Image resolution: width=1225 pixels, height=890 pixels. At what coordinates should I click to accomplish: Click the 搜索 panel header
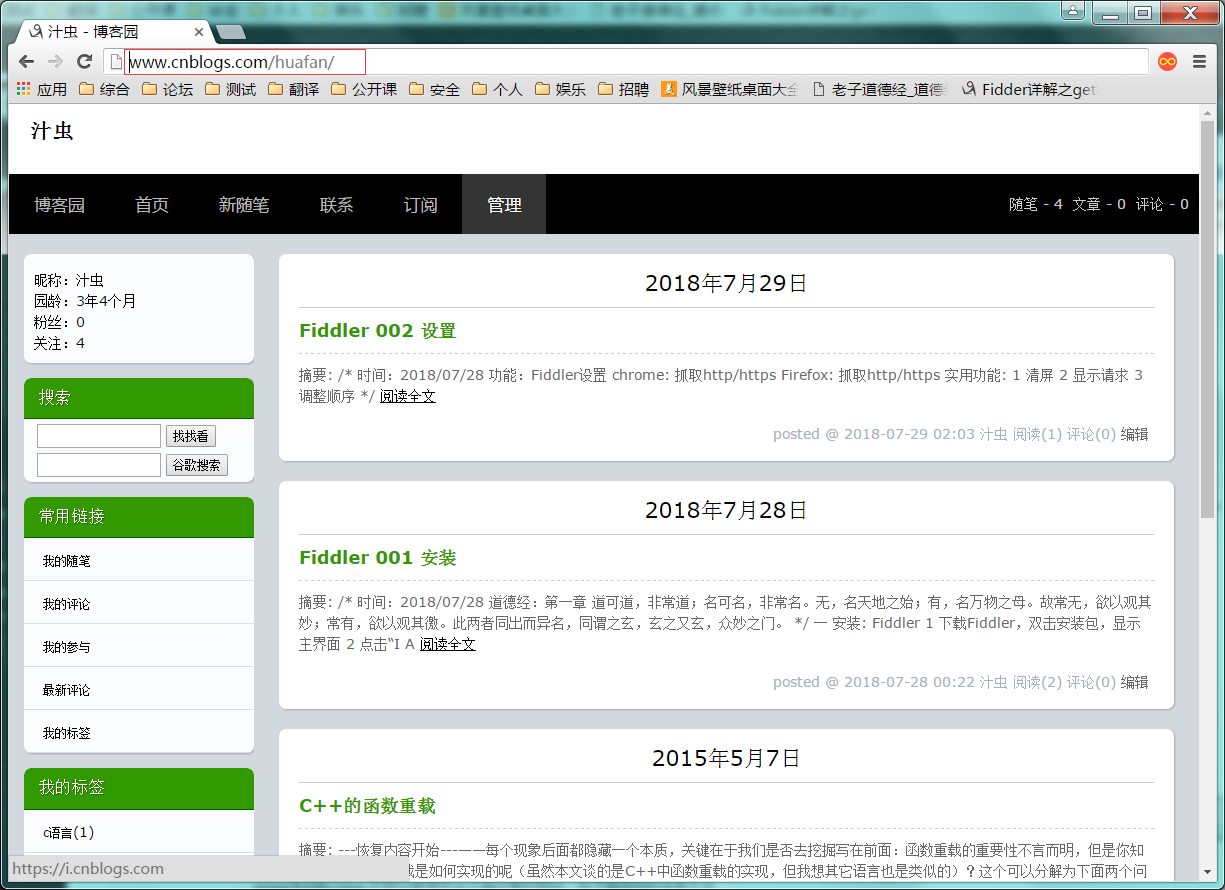tap(139, 398)
